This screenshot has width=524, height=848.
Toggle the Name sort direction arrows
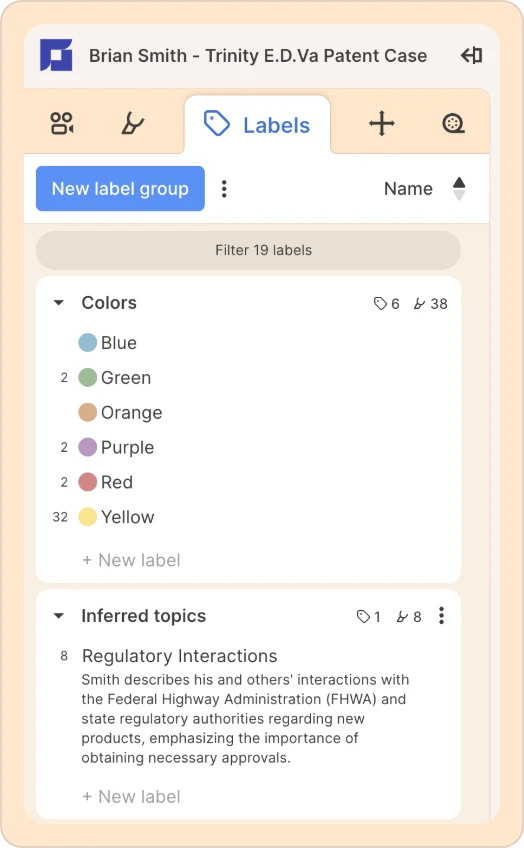(459, 189)
